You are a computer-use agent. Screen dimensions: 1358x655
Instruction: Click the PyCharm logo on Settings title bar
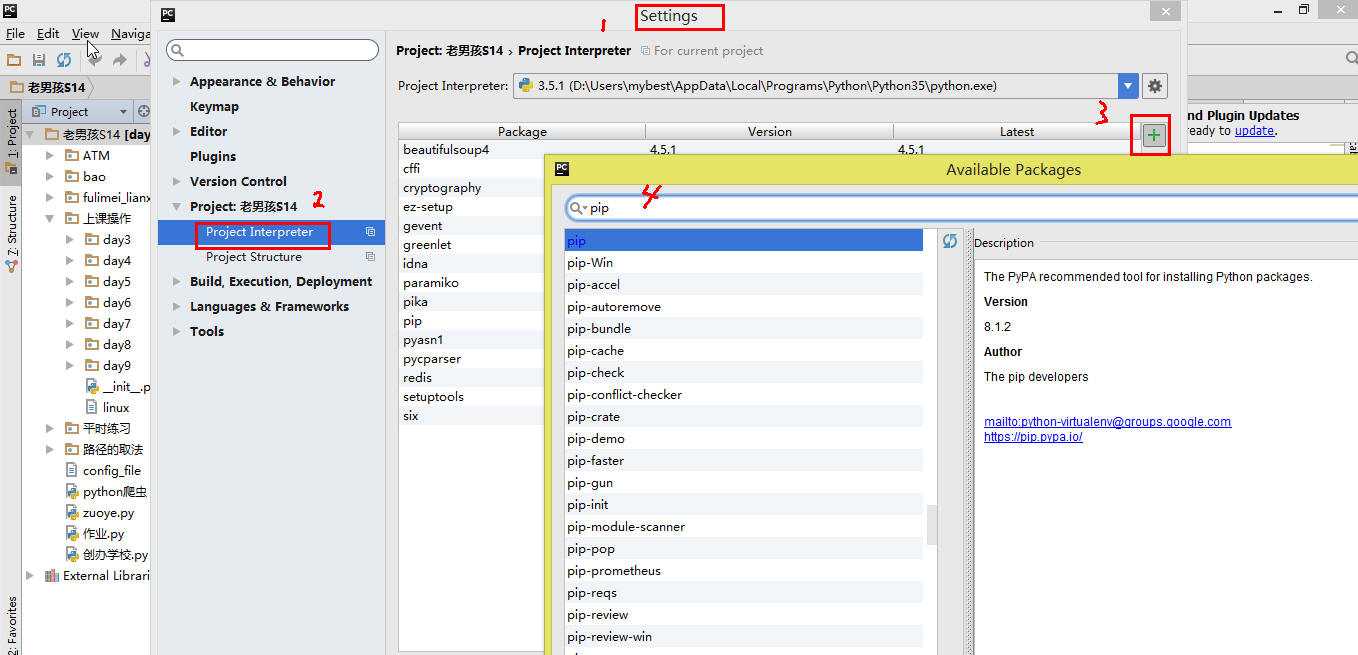tap(168, 15)
